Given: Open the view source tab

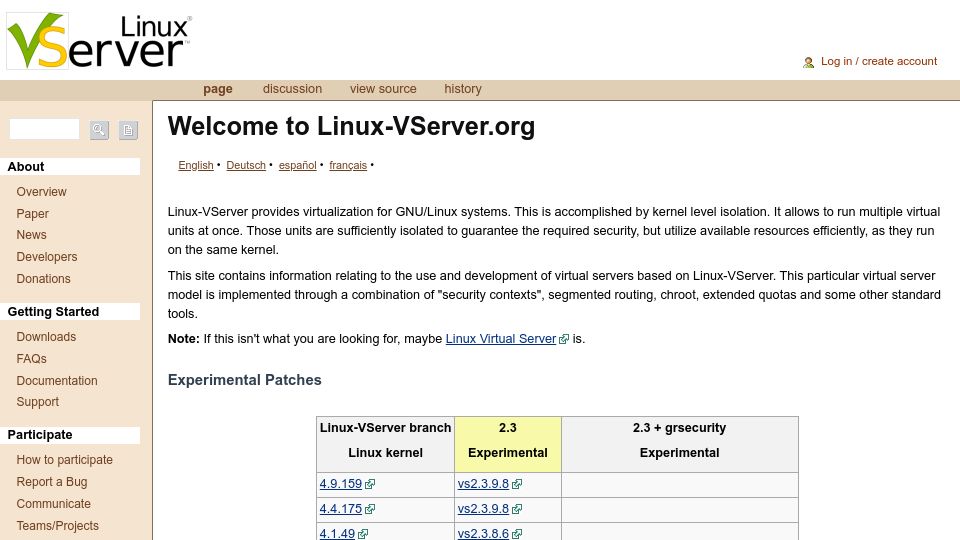Looking at the screenshot, I should click(x=383, y=89).
